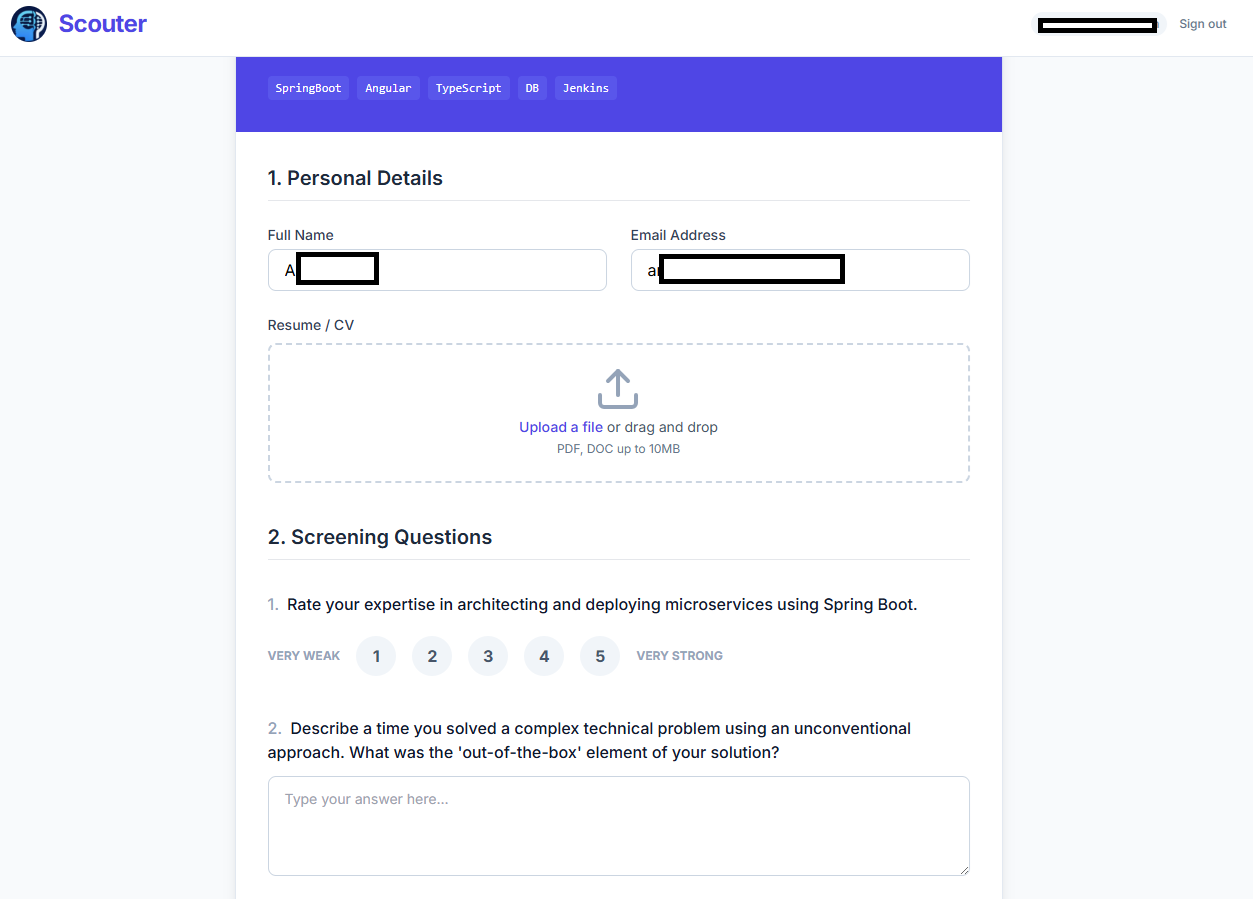Screen dimensions: 1253x899
Task: Click the Upload a file link
Action: pos(560,427)
